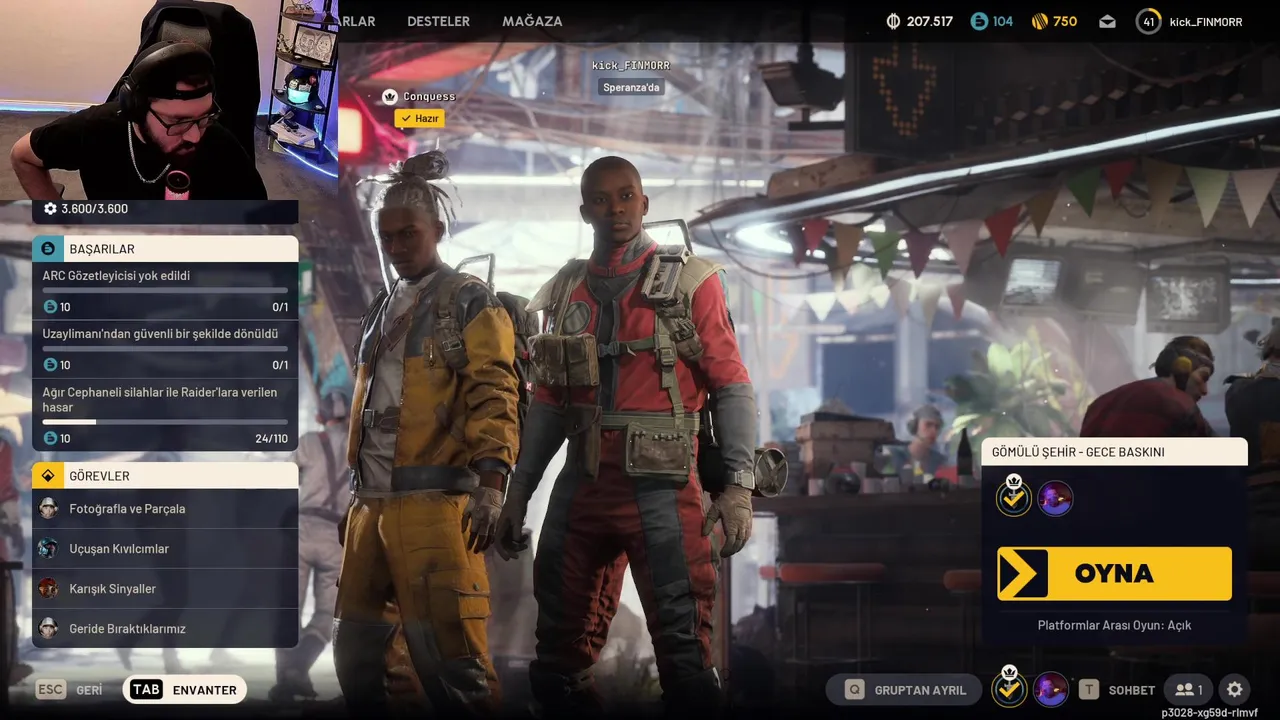Click progress bar under ARC Gözetleyicisi achievement
The width and height of the screenshot is (1280, 720).
(165, 291)
